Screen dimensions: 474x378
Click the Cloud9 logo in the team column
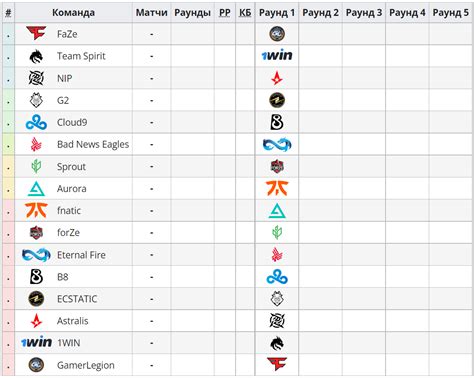(x=36, y=122)
